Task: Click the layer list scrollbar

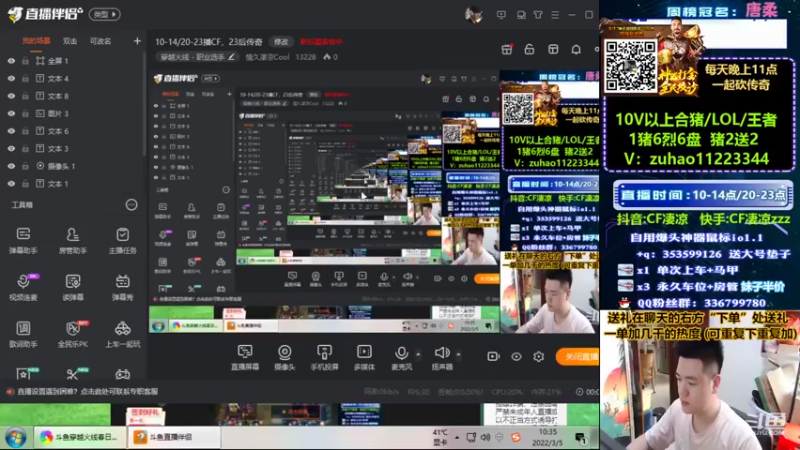Action: 144,104
